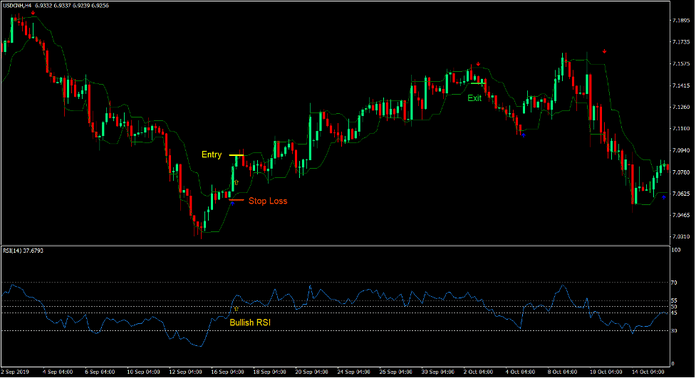
Task: Click the red arrow near 10 Oct peak
Action: pos(605,51)
